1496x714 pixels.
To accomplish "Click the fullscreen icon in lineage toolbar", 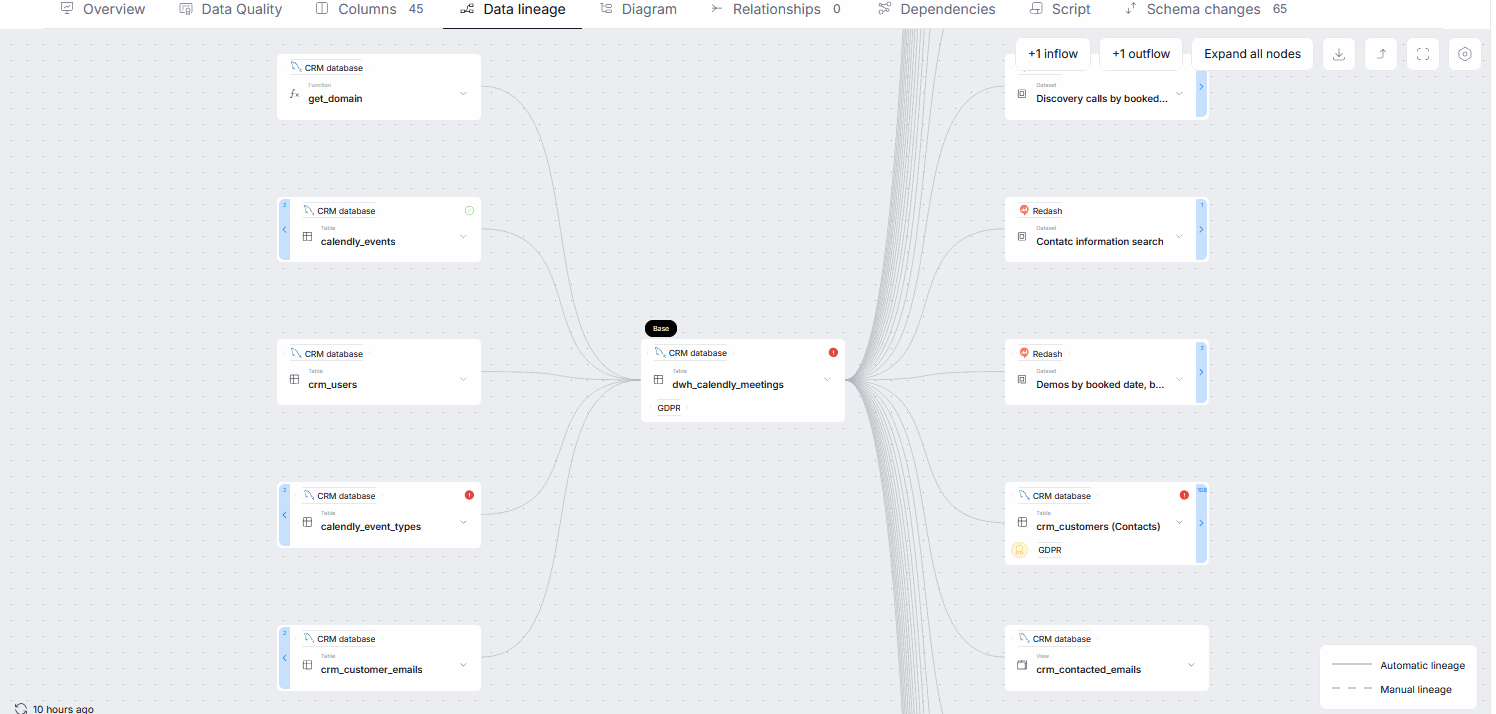I will pos(1423,54).
